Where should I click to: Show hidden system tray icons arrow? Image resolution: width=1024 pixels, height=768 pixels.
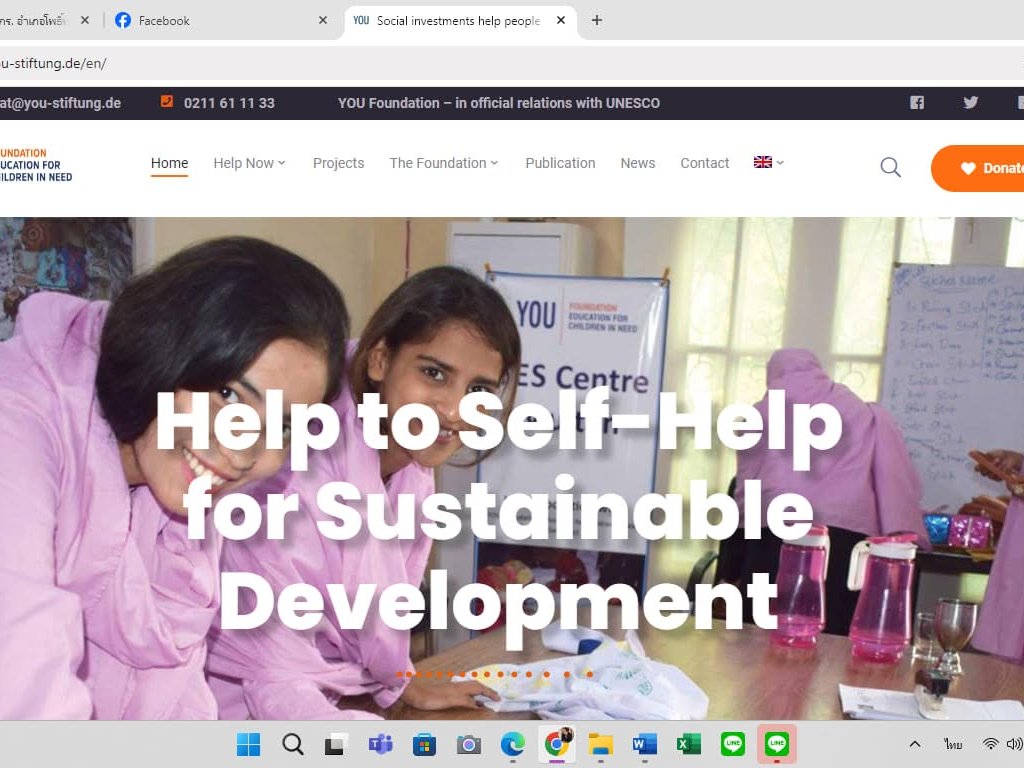click(915, 744)
